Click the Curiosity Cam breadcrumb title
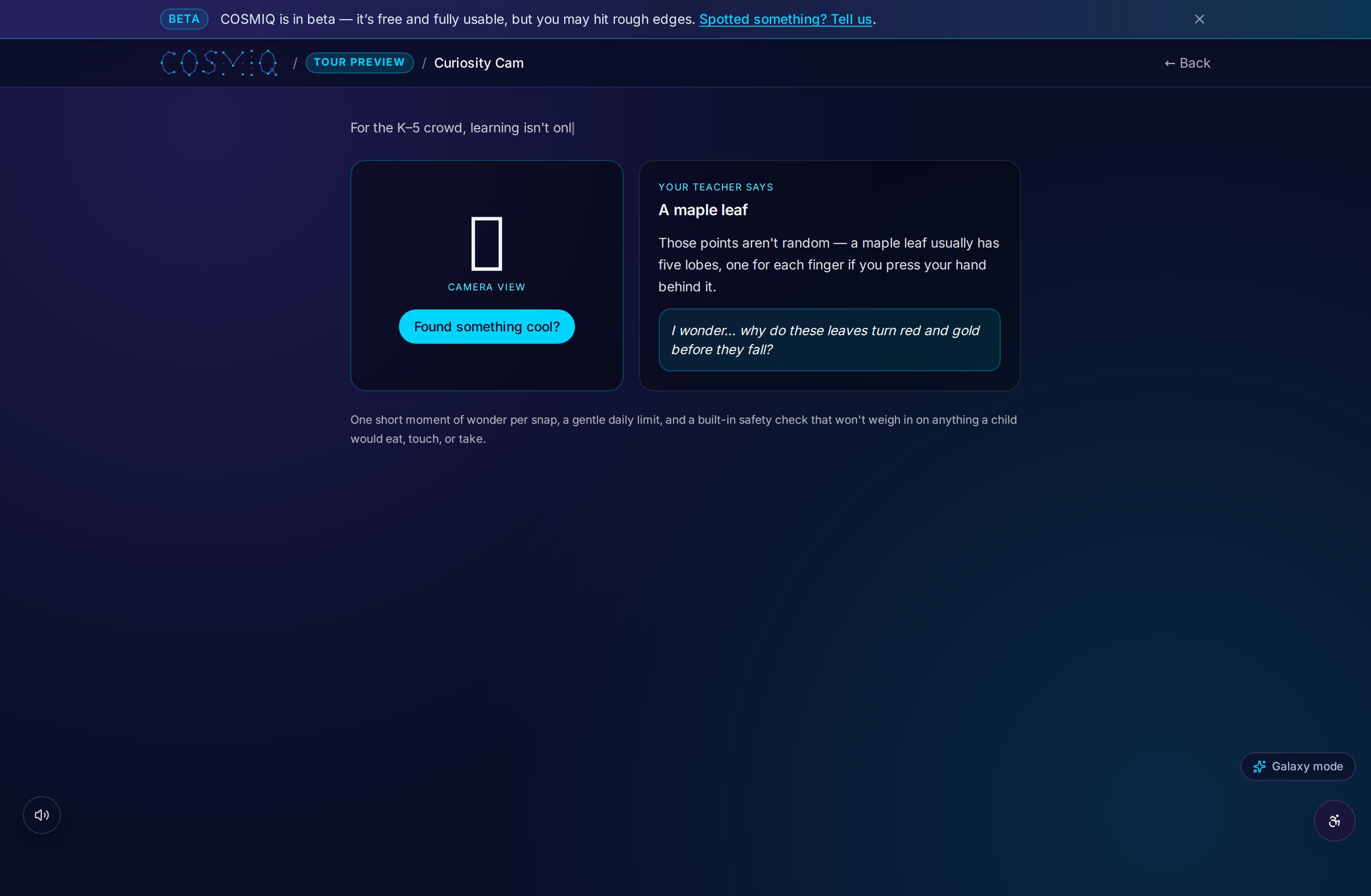1371x896 pixels. (479, 63)
